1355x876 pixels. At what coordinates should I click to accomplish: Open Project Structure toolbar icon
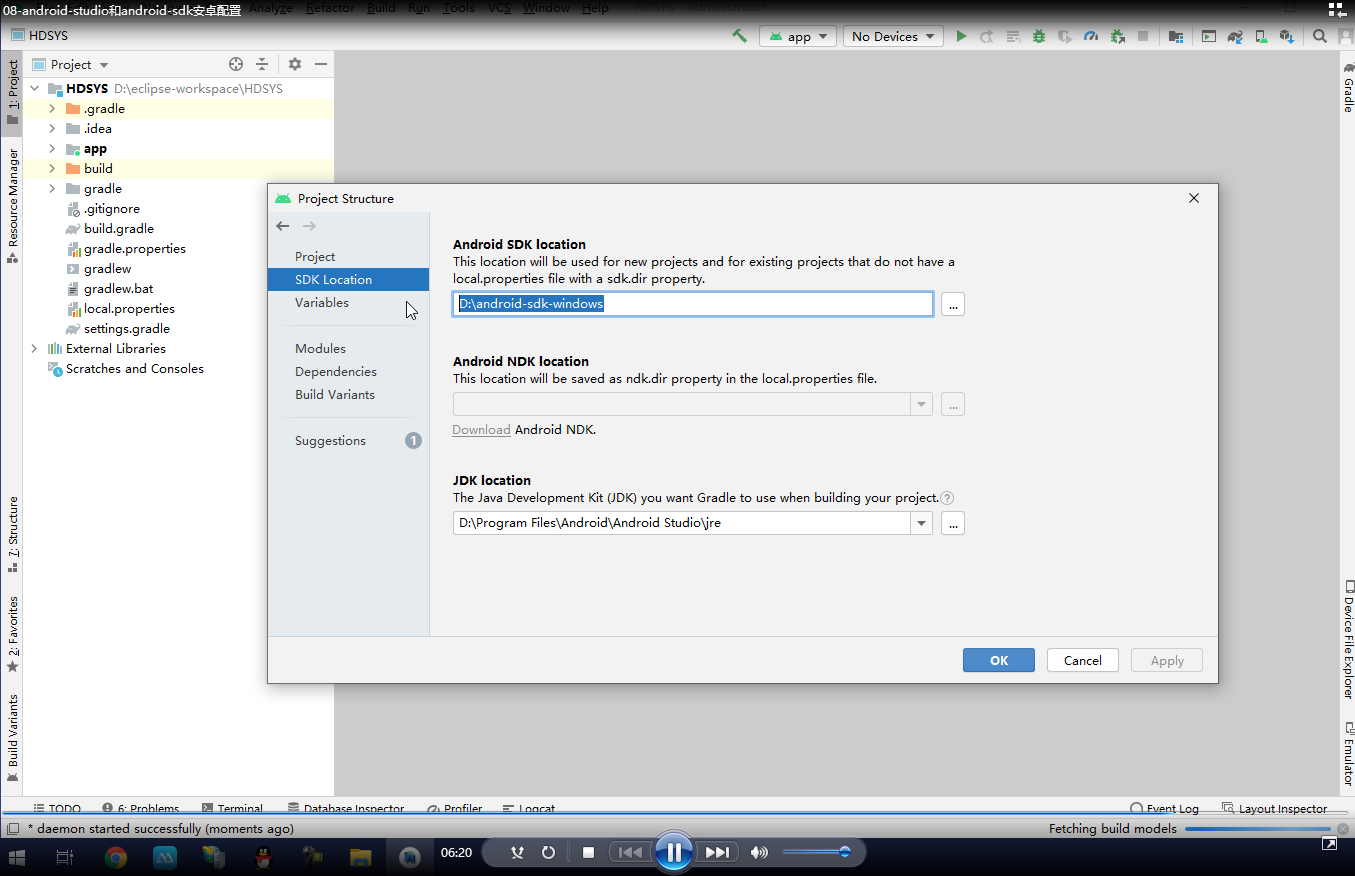(1176, 36)
